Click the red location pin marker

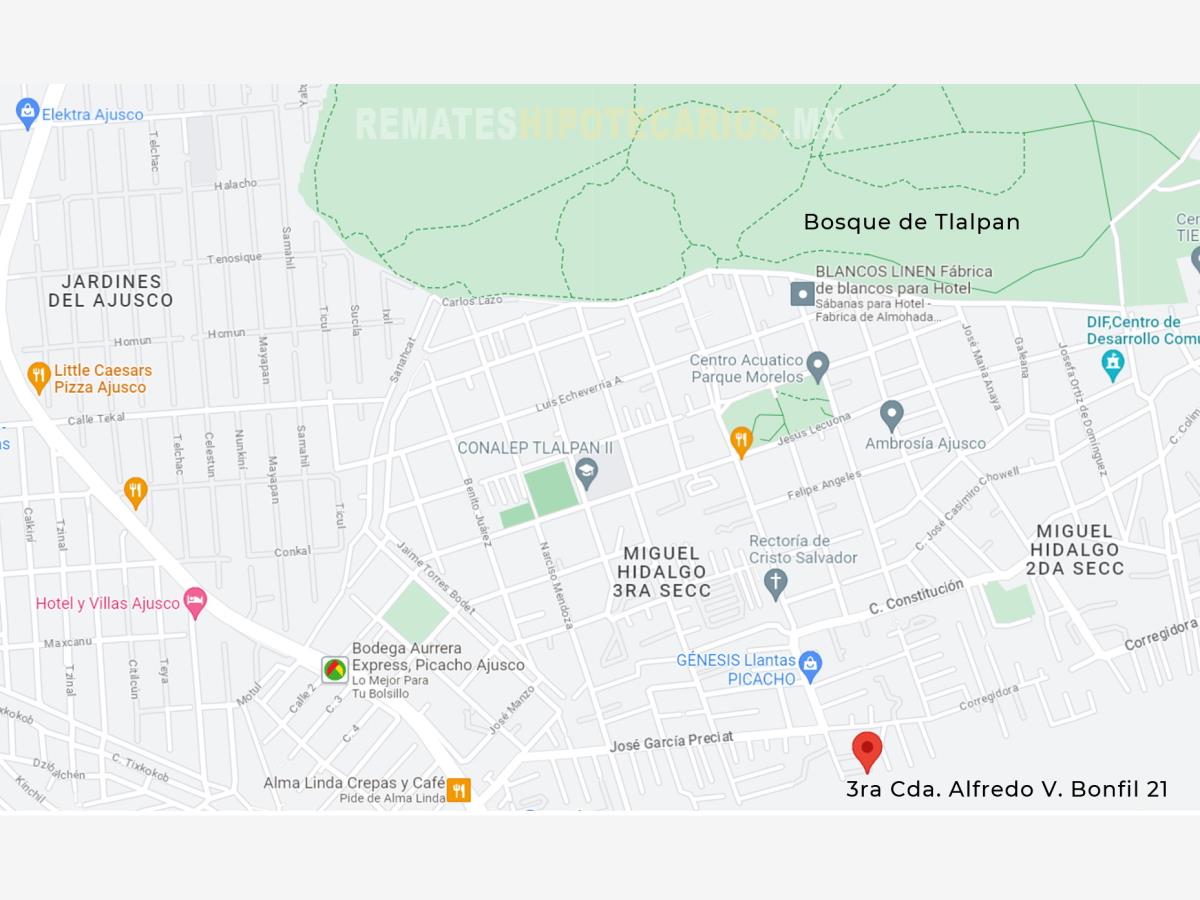[x=867, y=751]
